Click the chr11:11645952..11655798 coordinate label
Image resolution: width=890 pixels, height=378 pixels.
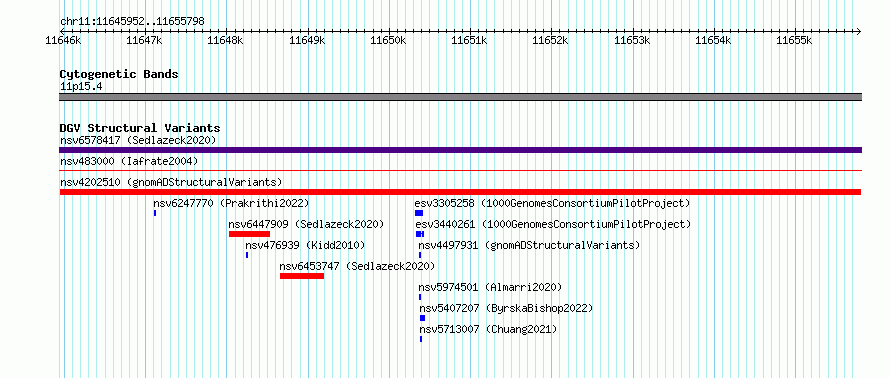132,22
